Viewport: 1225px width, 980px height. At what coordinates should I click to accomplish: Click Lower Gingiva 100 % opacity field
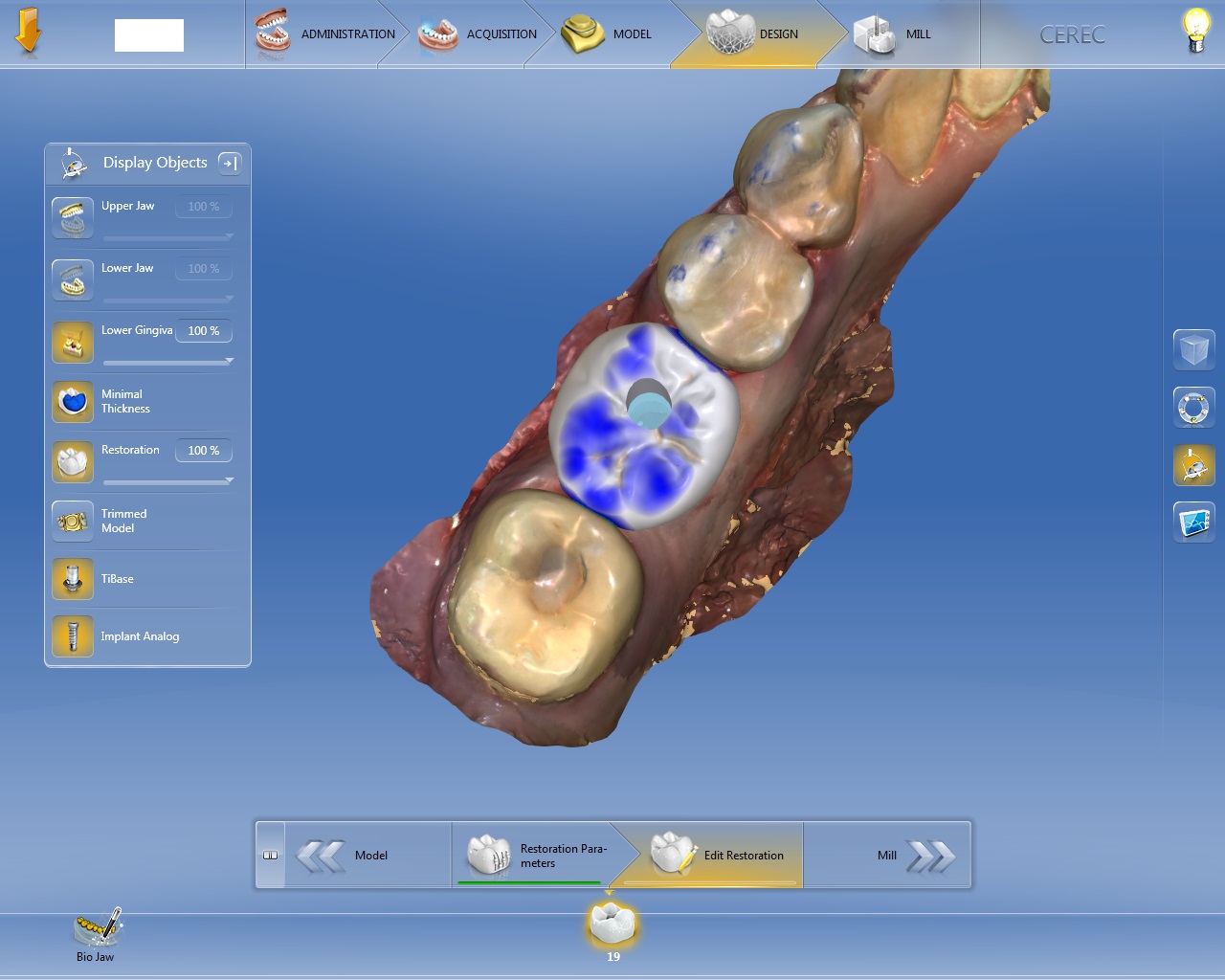pos(203,331)
